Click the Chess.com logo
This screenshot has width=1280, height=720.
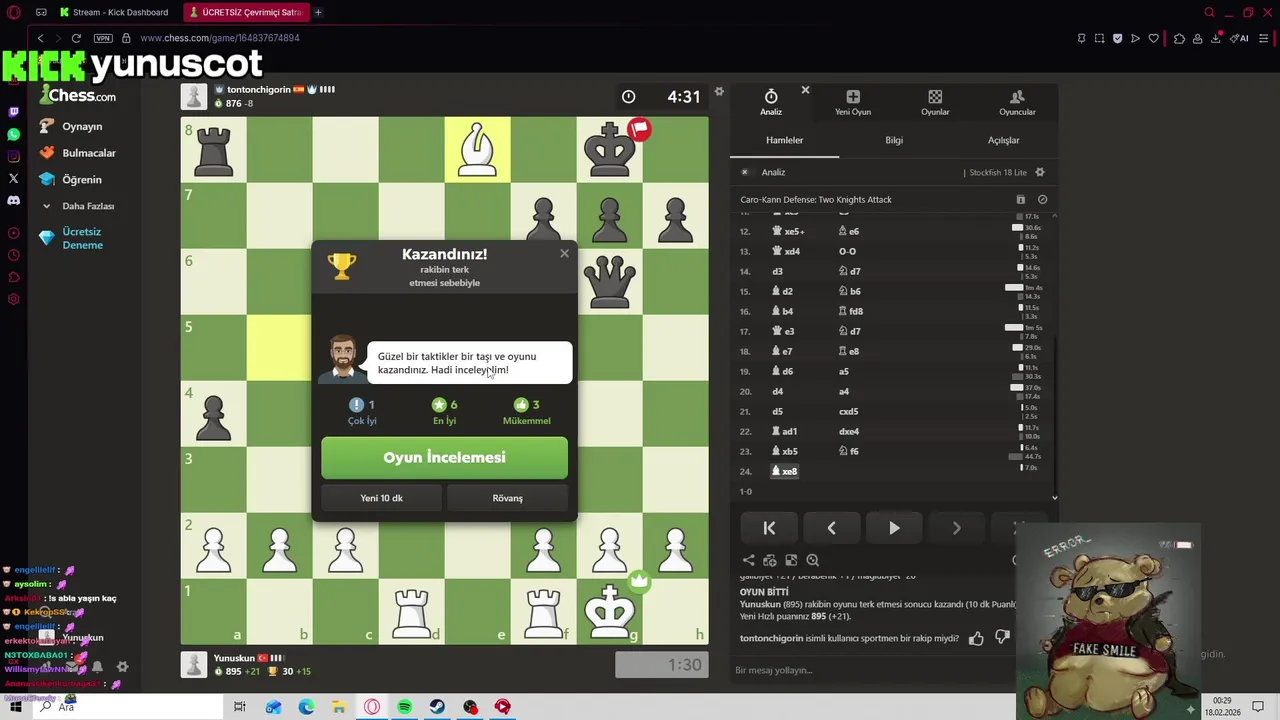point(77,96)
